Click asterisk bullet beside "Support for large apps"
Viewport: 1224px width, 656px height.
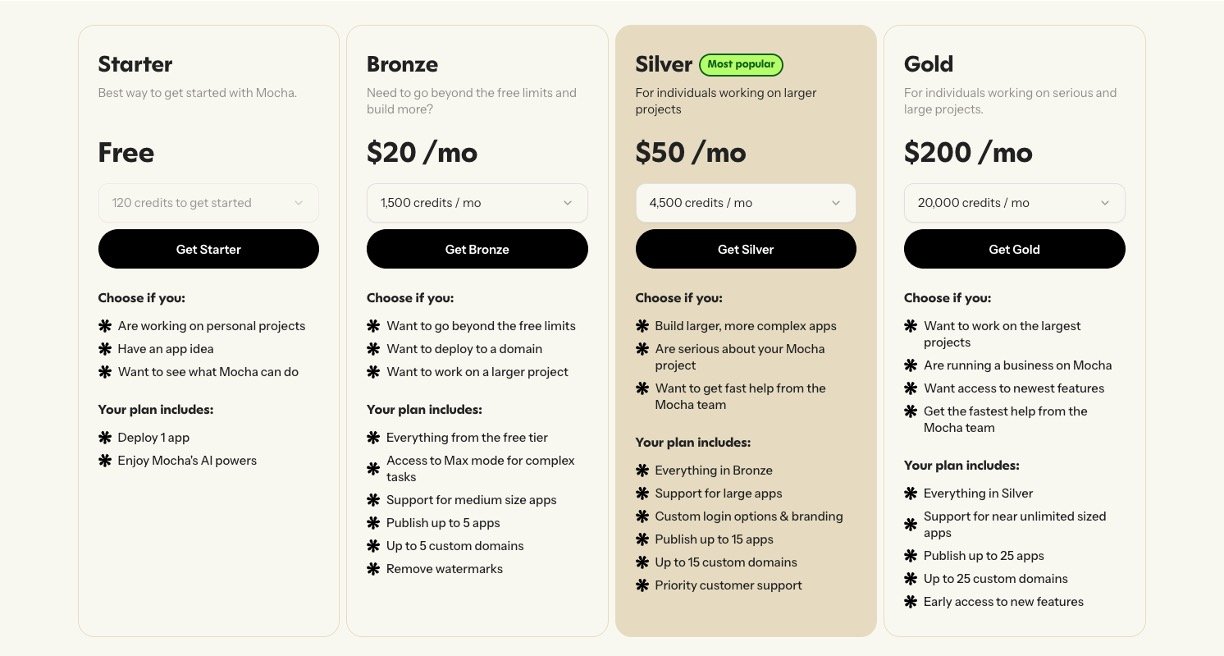pyautogui.click(x=643, y=494)
